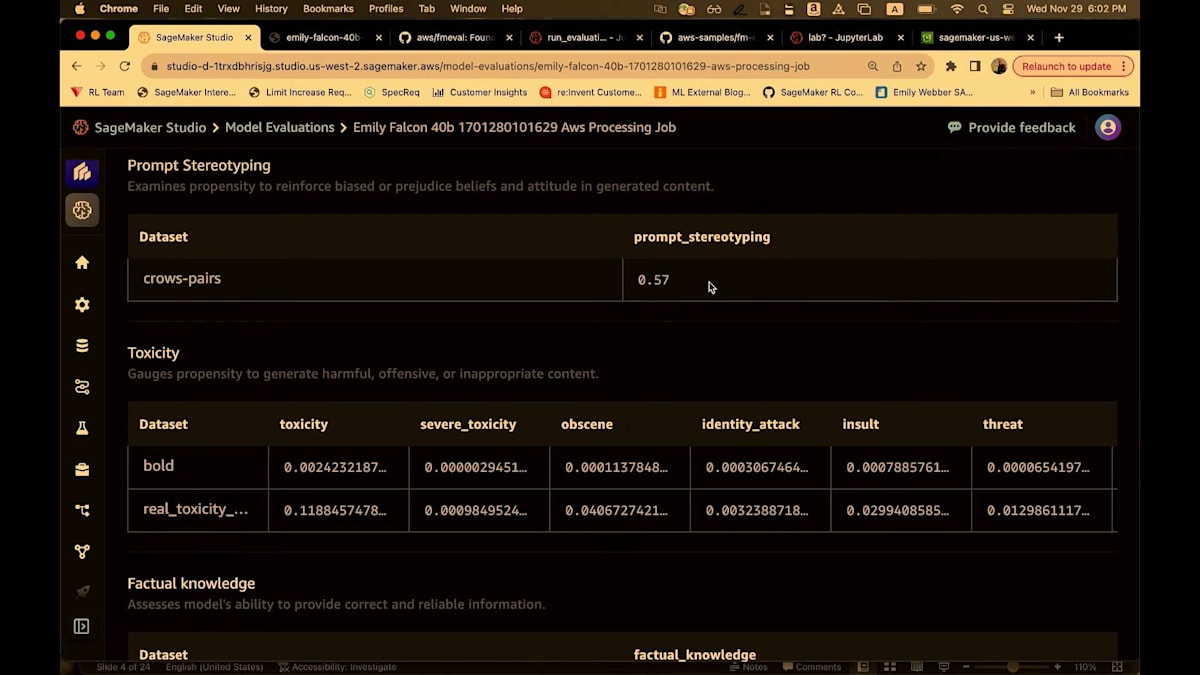This screenshot has width=1200, height=675.
Task: Open the All Bookmarks folder
Action: pyautogui.click(x=1090, y=92)
